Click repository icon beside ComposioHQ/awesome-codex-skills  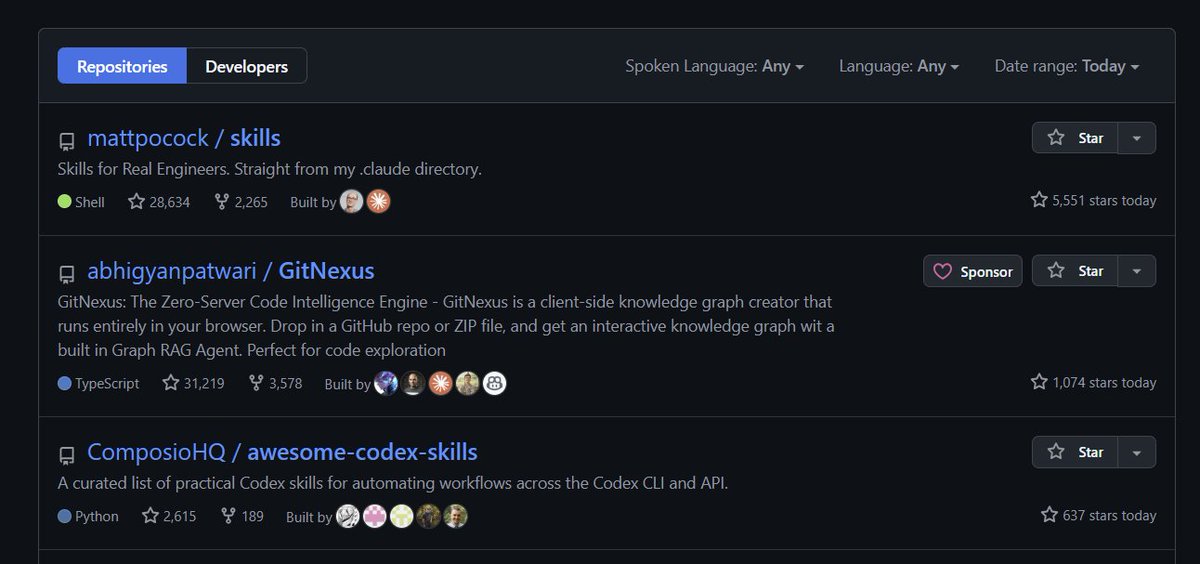tap(67, 455)
